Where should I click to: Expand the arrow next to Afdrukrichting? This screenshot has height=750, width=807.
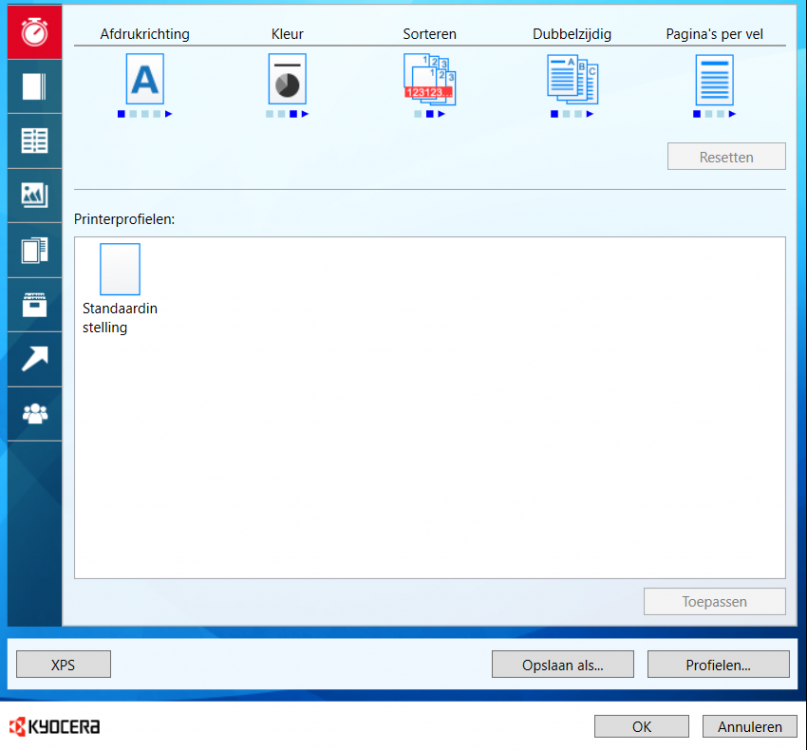[x=170, y=115]
